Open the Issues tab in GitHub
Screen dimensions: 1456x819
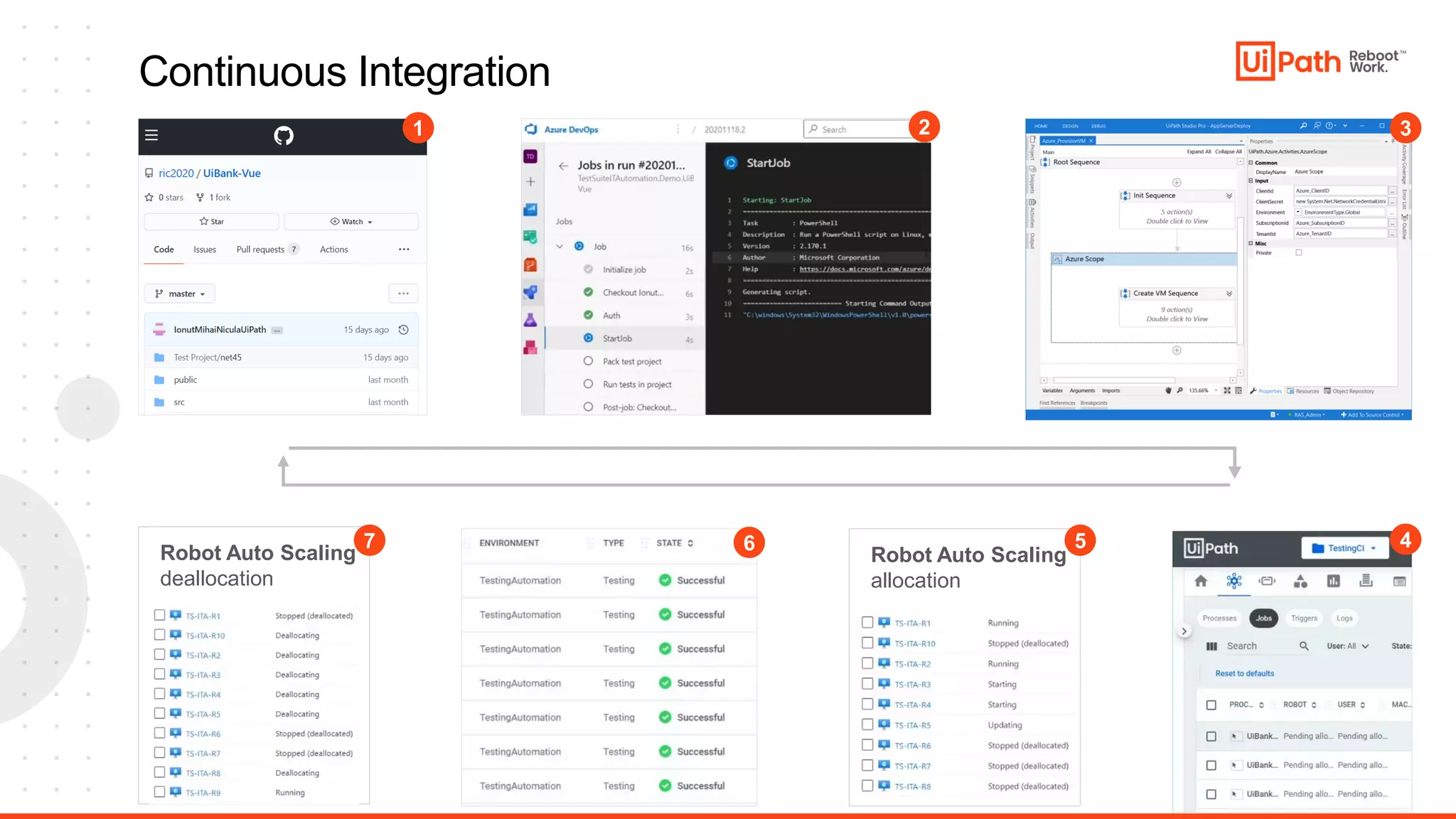[205, 250]
